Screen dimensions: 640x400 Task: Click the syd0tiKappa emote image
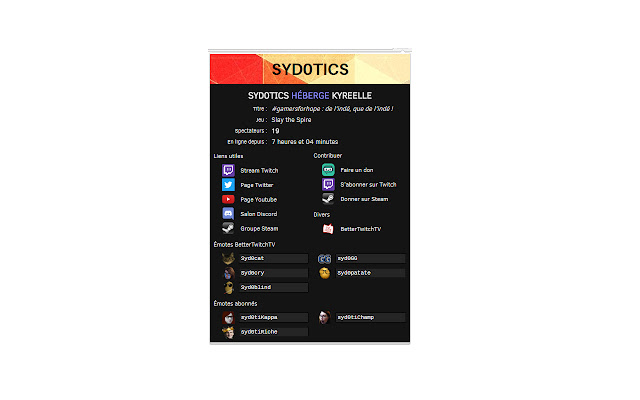[228, 317]
